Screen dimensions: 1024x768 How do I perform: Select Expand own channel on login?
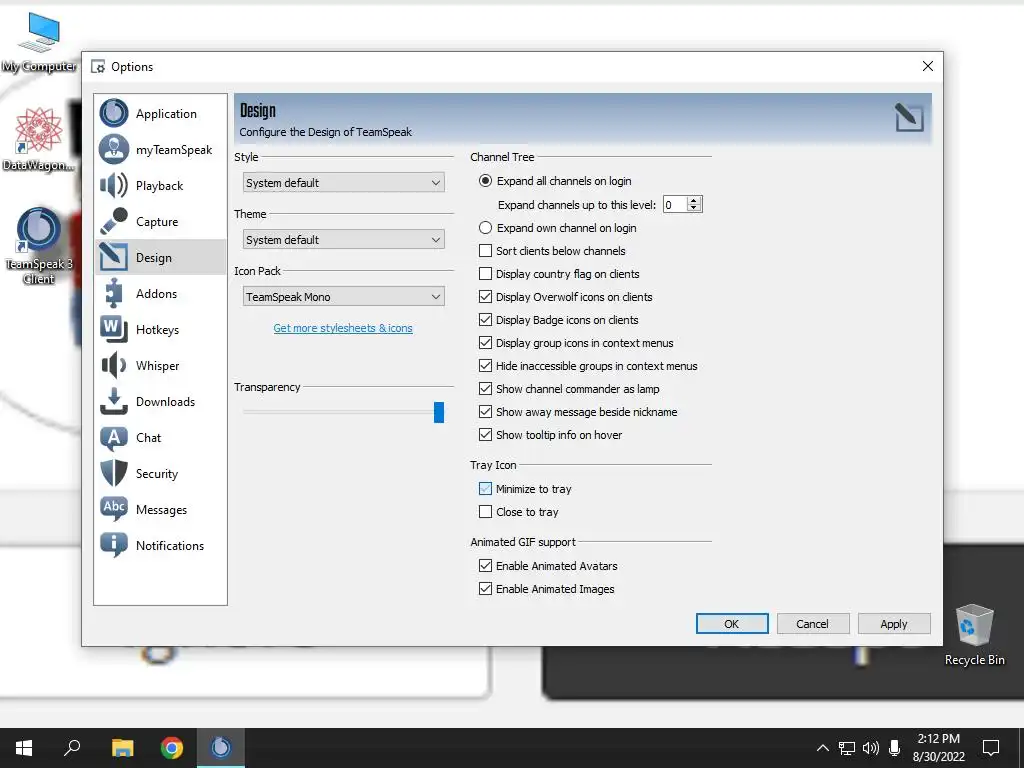point(558,228)
